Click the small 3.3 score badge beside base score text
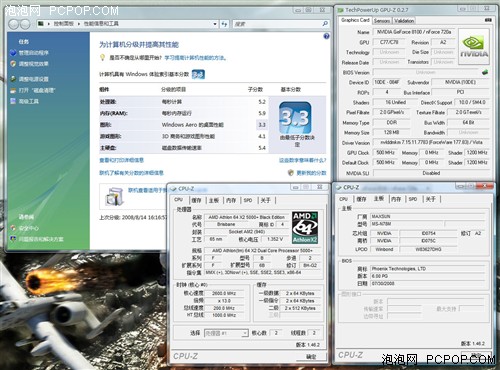 point(198,74)
